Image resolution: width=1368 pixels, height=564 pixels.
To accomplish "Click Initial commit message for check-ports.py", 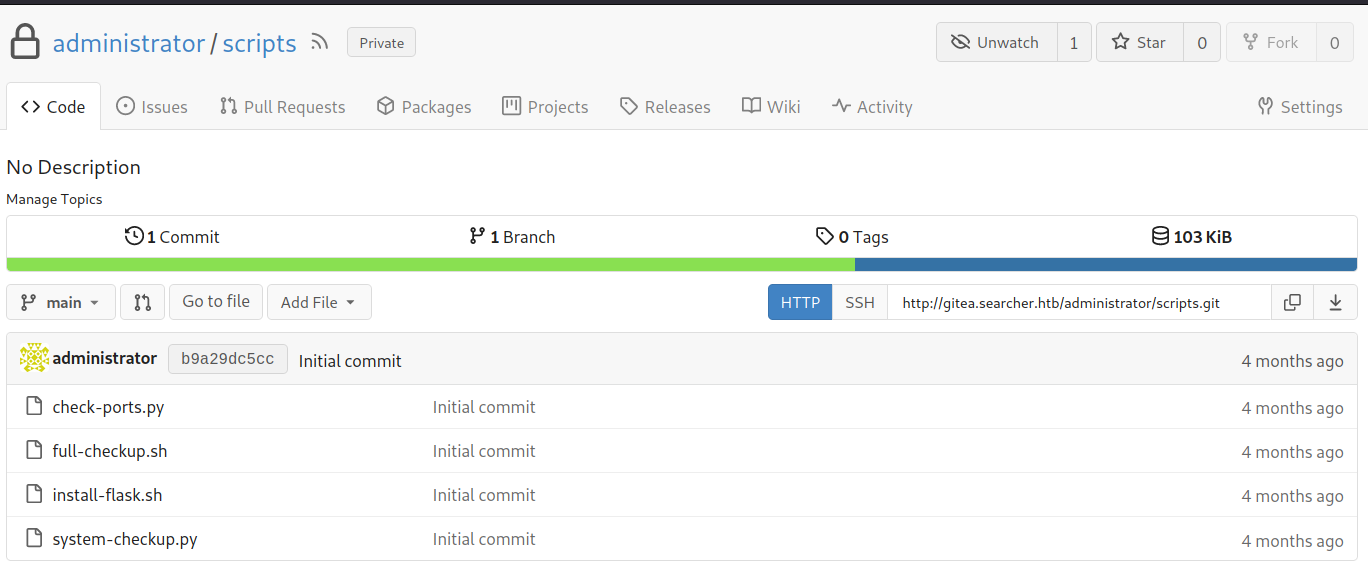I will (484, 407).
